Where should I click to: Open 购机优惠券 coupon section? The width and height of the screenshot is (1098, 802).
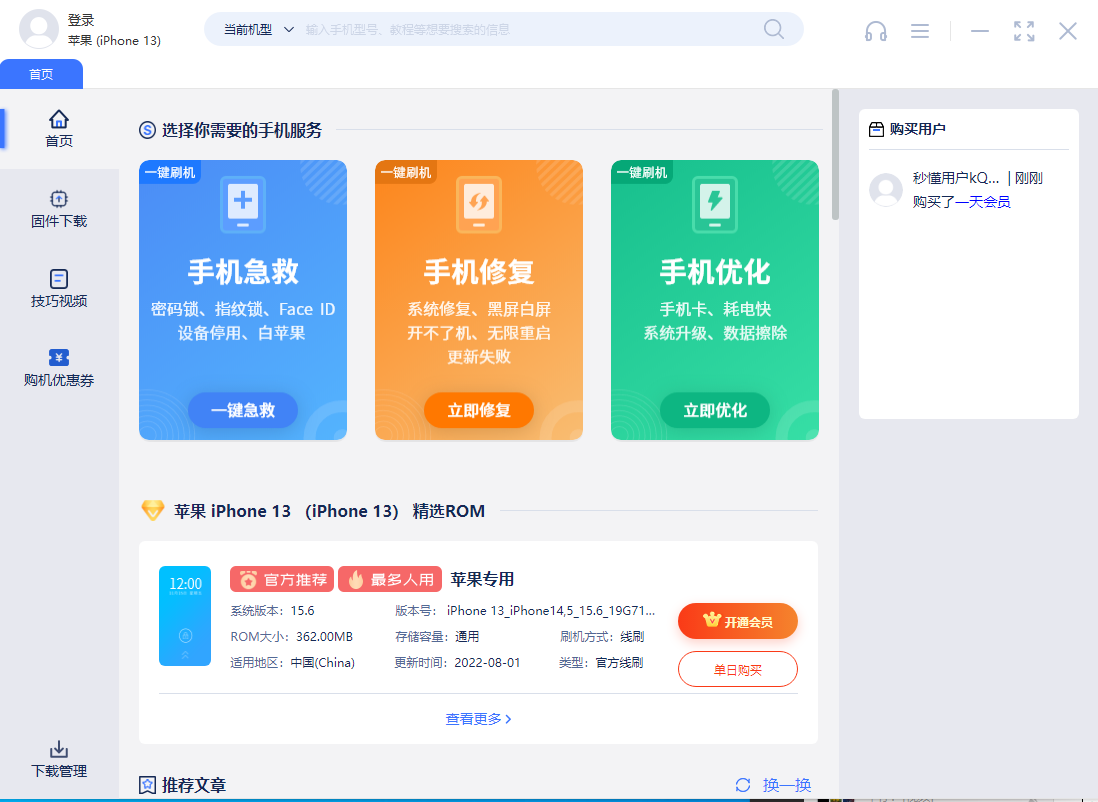click(x=59, y=368)
